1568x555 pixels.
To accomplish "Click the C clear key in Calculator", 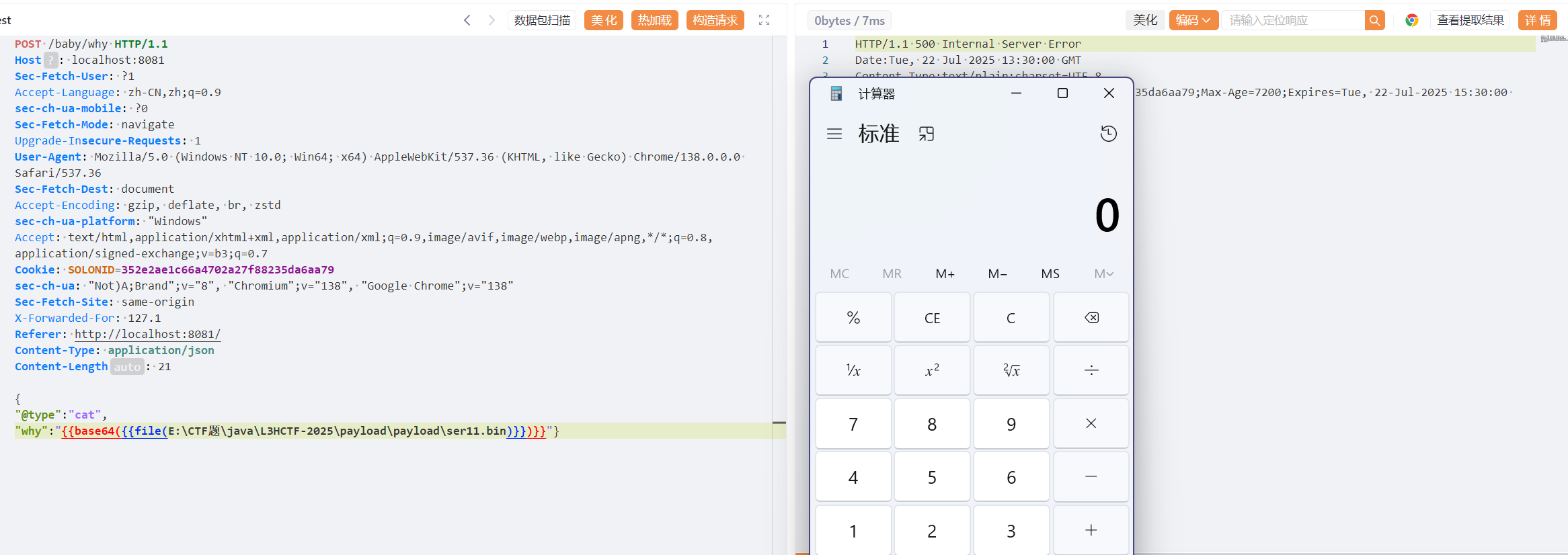I will point(1011,318).
